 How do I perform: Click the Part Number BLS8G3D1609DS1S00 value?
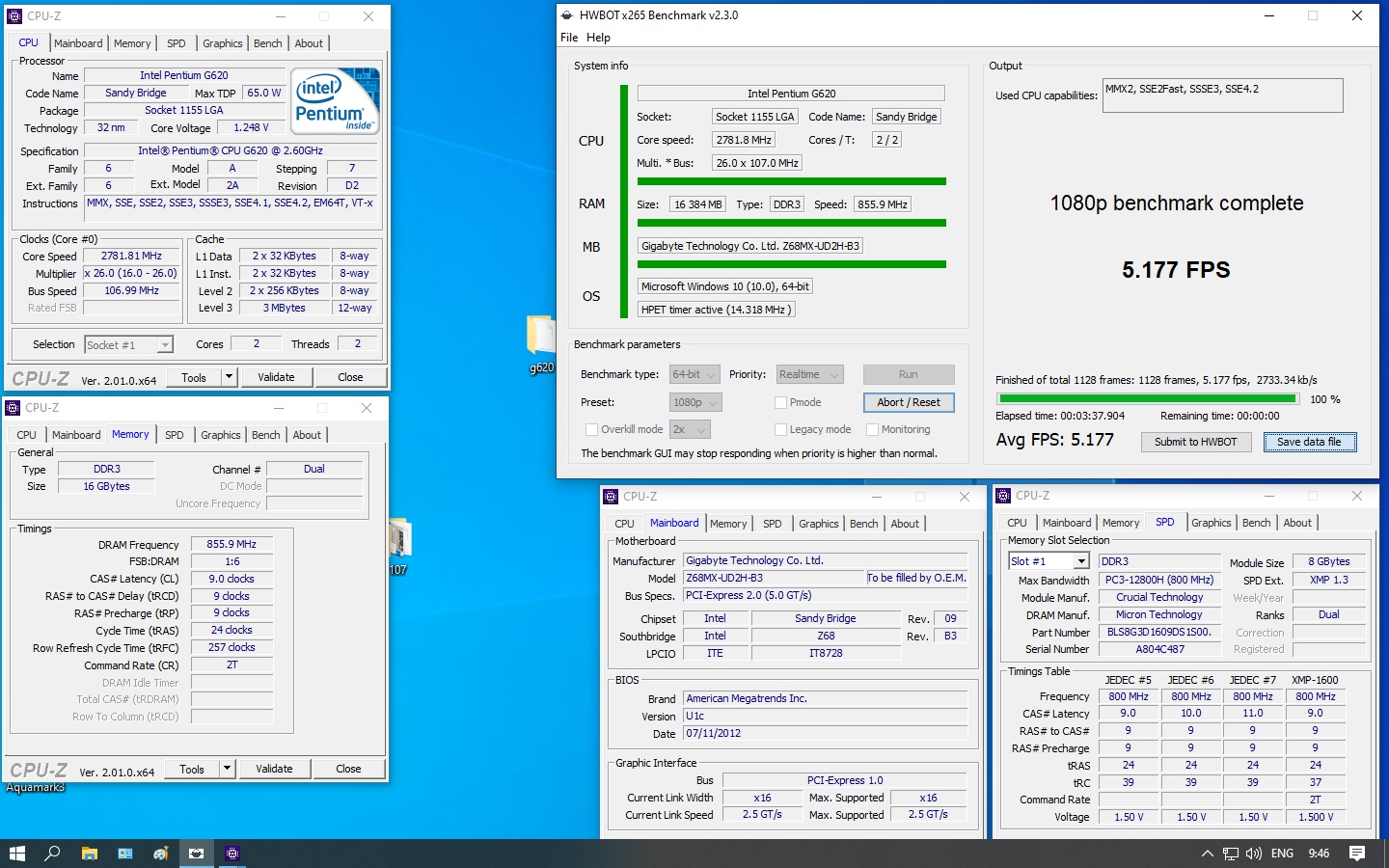pos(1159,632)
